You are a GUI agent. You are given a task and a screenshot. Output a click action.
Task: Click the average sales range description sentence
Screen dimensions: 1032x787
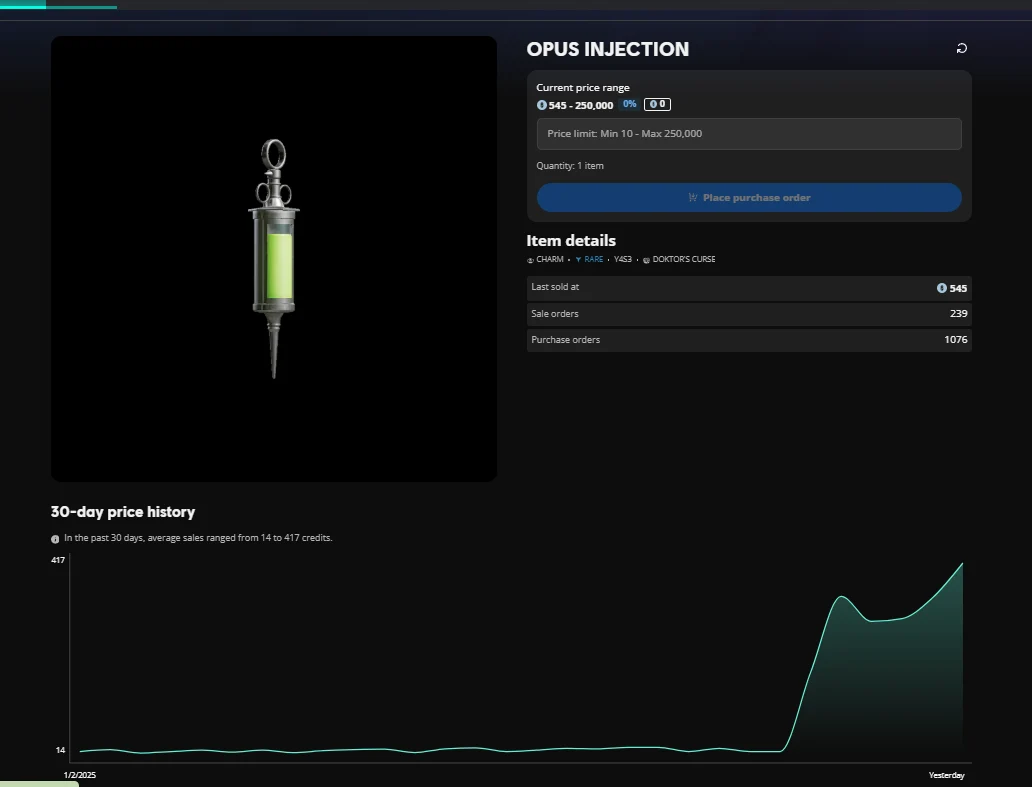tap(198, 538)
